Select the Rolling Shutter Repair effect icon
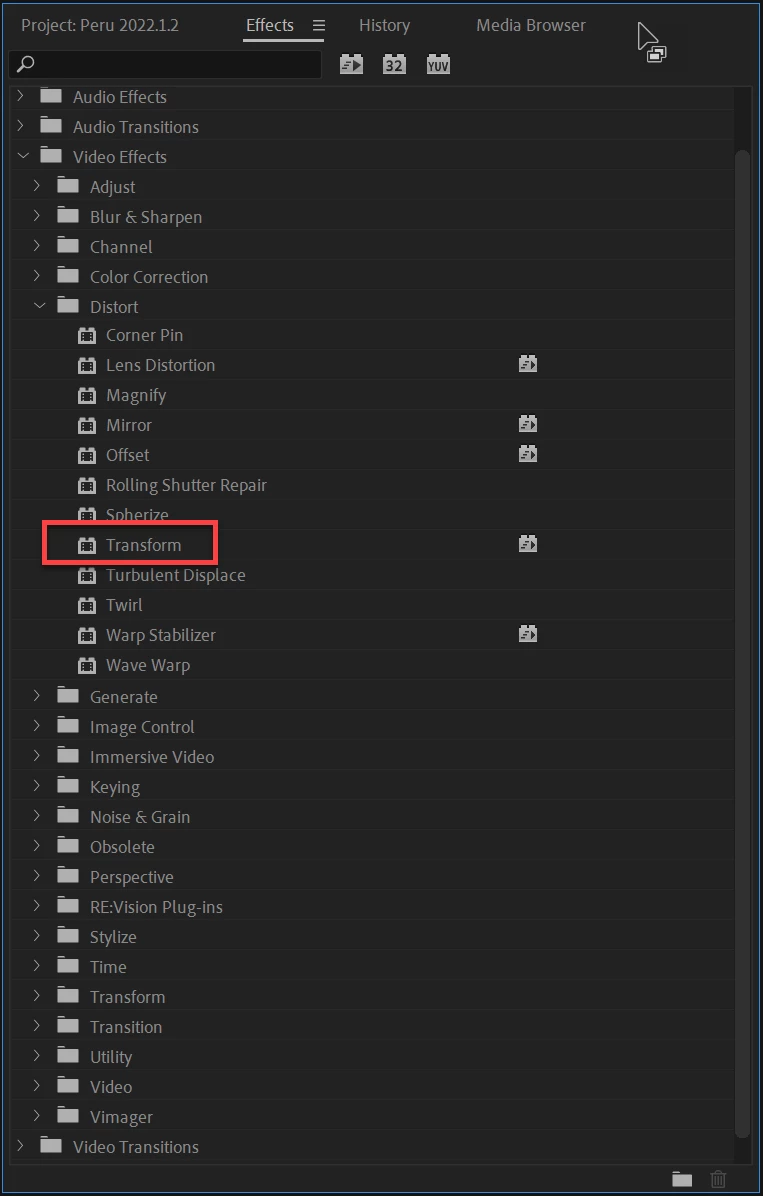The image size is (763, 1196). point(87,485)
